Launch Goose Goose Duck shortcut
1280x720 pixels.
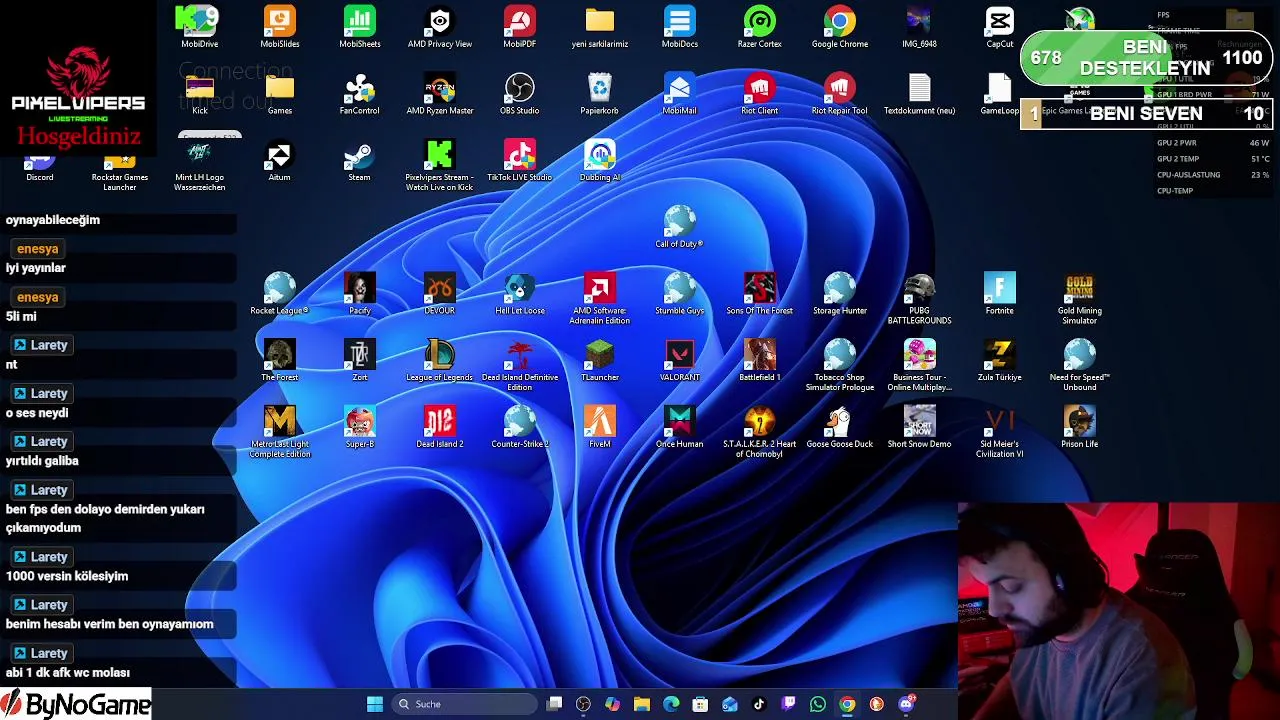point(840,428)
